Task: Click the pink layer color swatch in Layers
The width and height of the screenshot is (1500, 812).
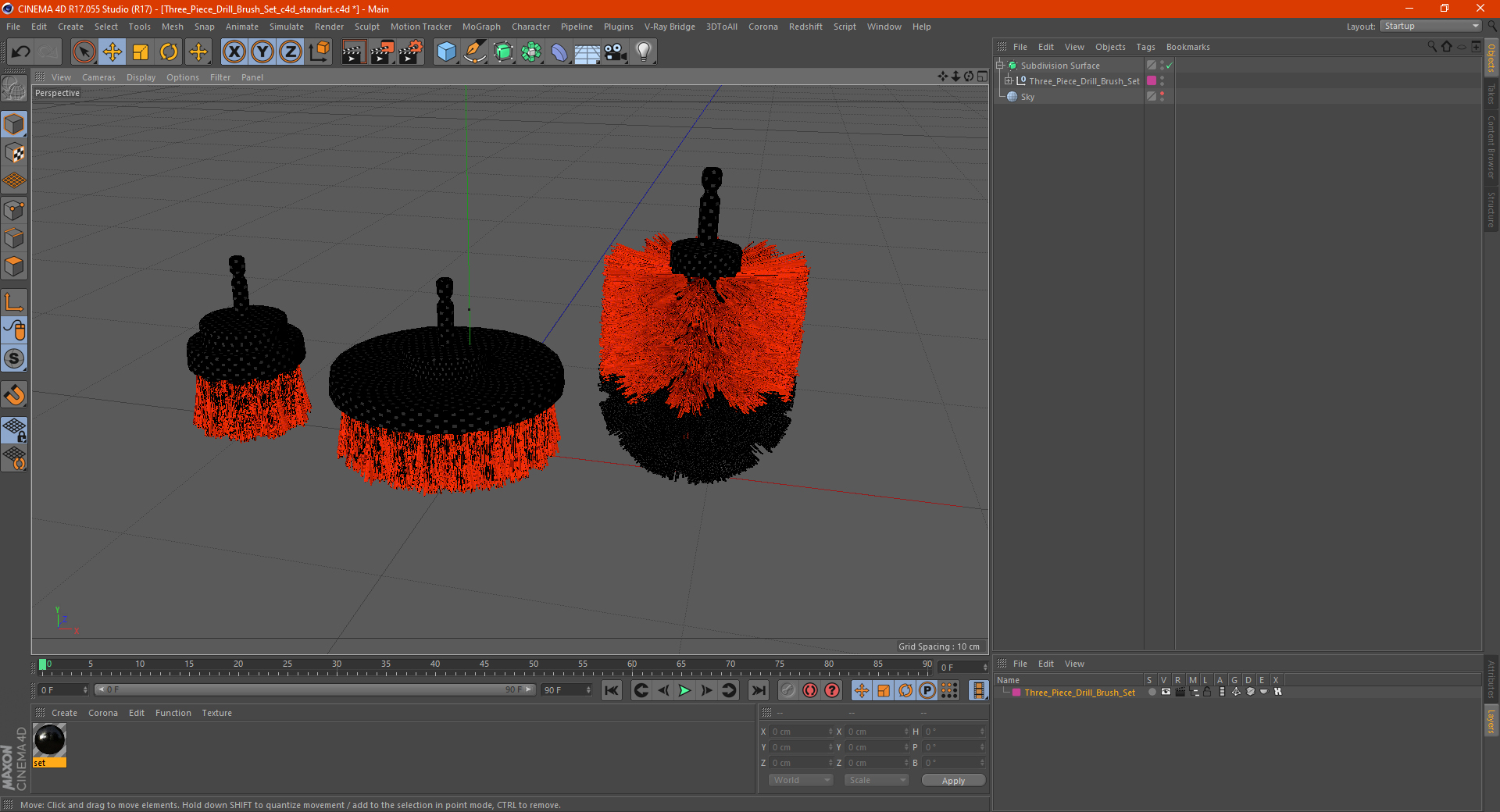Action: tap(1016, 693)
